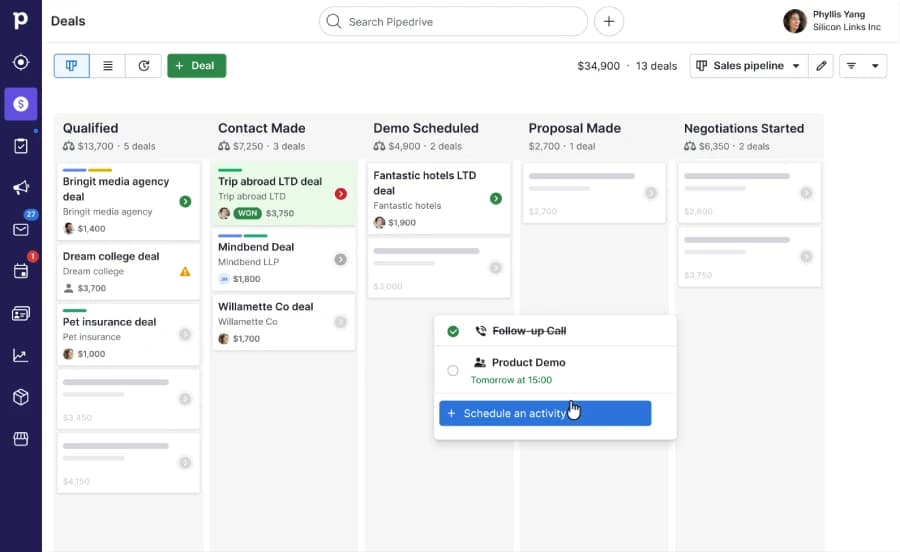
Task: Open Marketplace storefront icon in sidebar
Action: [x=21, y=439]
